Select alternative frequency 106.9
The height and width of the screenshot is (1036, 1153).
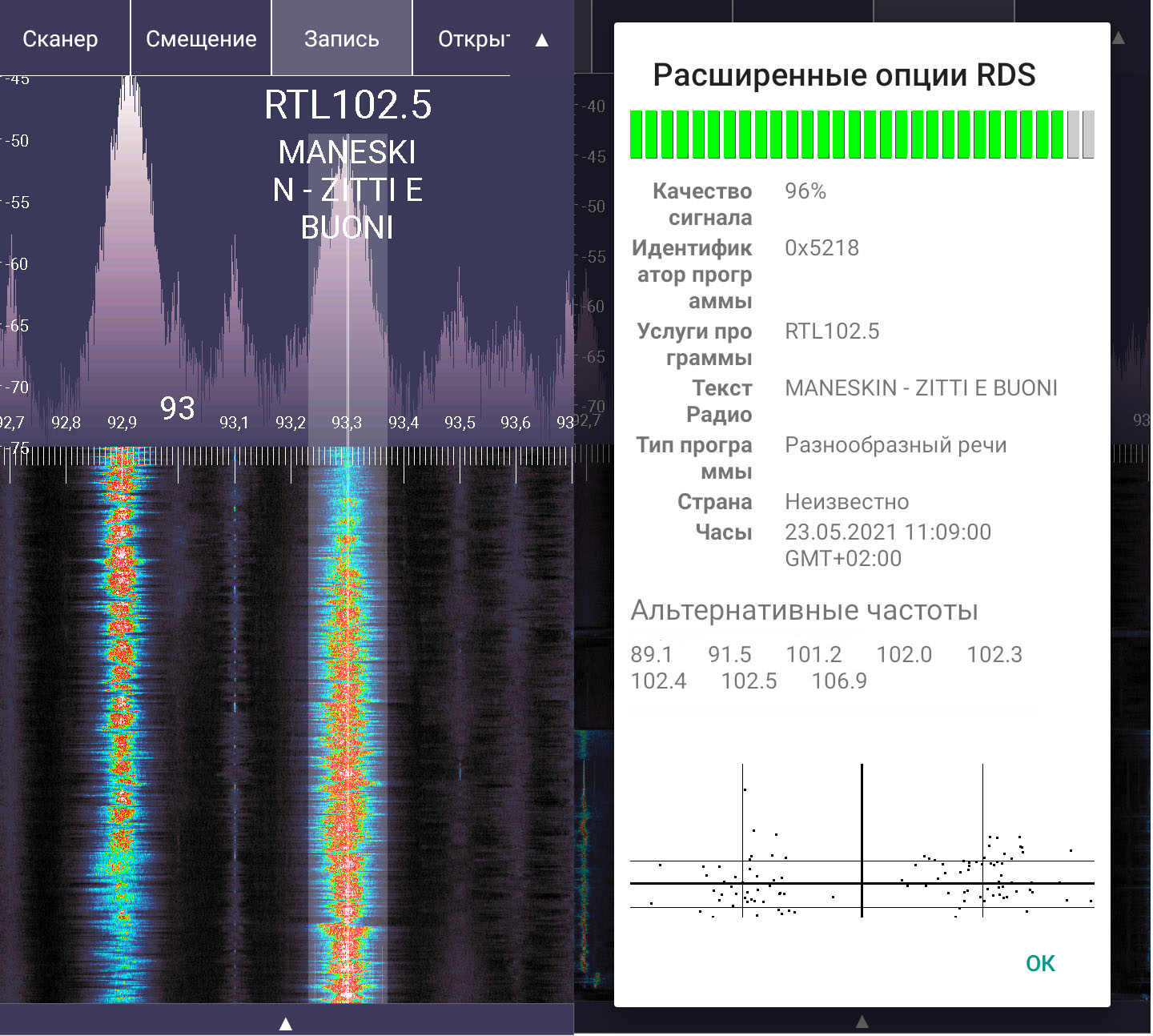[x=839, y=681]
